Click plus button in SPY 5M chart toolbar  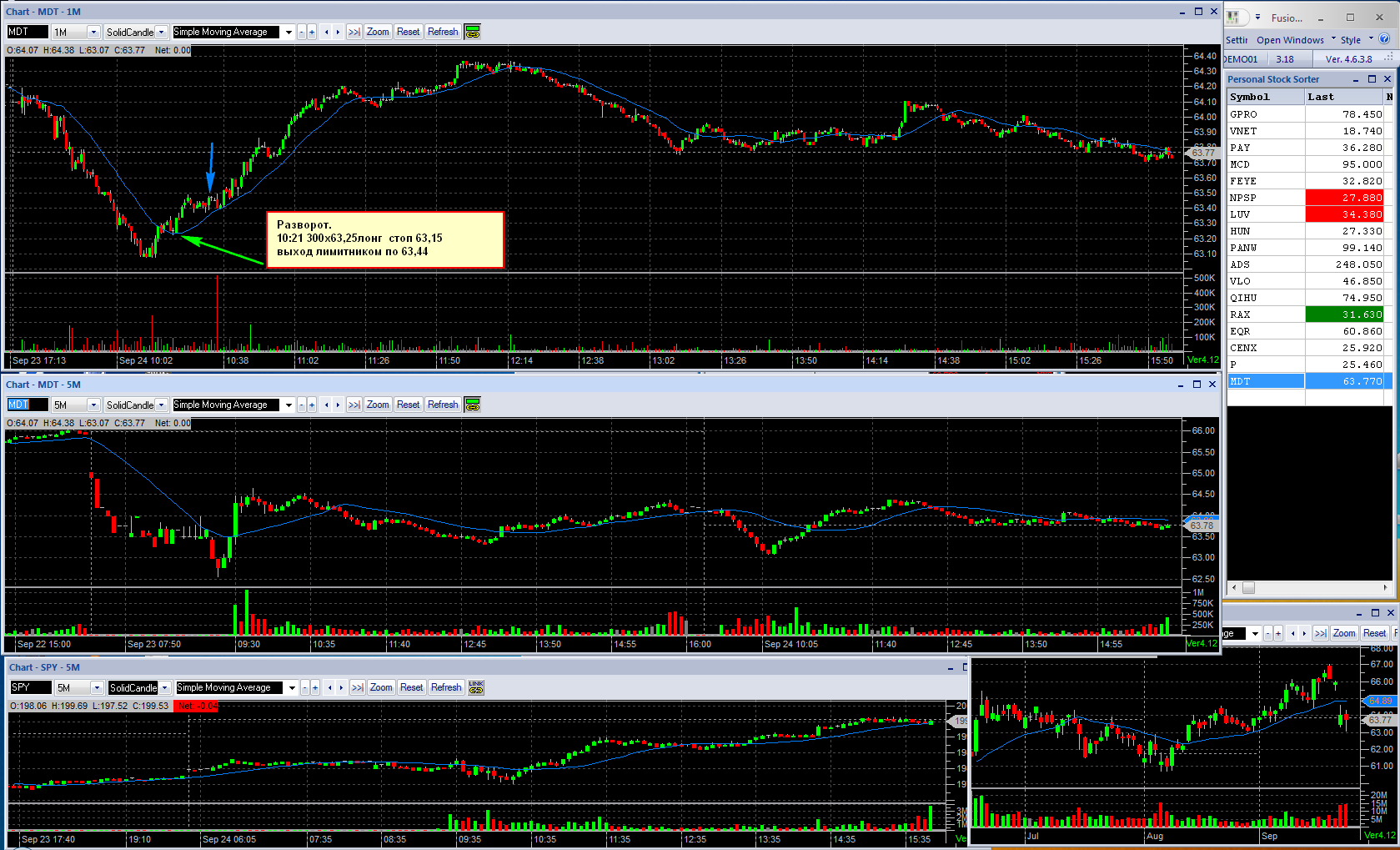tap(315, 687)
